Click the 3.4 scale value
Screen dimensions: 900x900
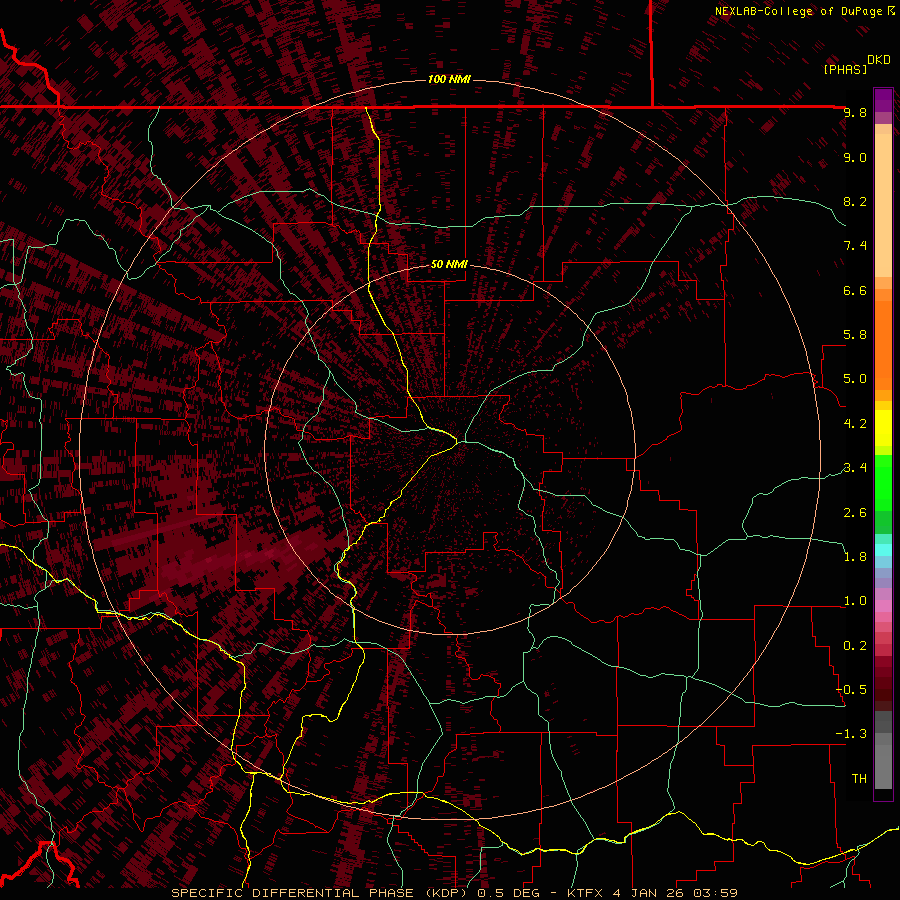pyautogui.click(x=855, y=468)
